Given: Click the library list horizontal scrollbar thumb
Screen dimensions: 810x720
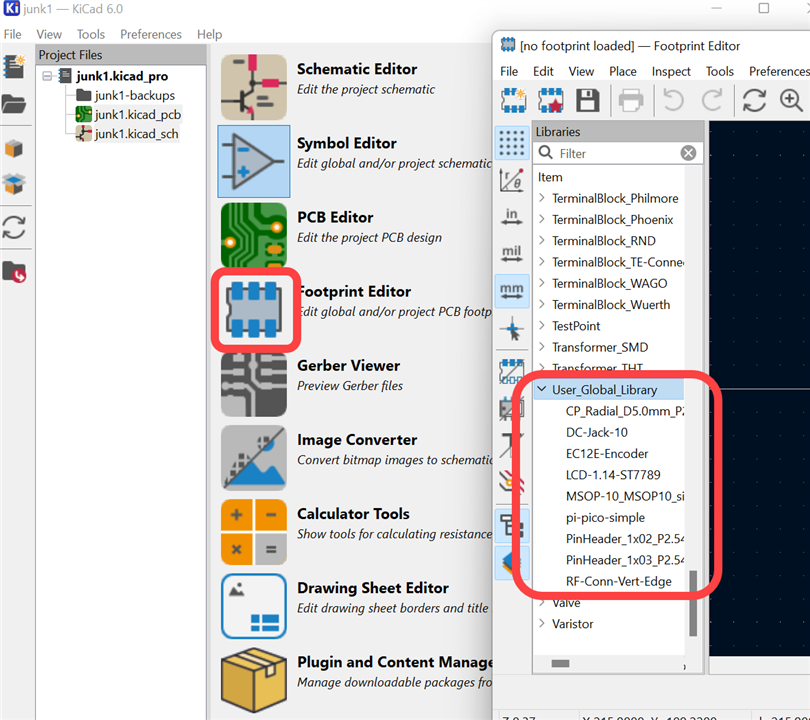Looking at the screenshot, I should tap(560, 663).
